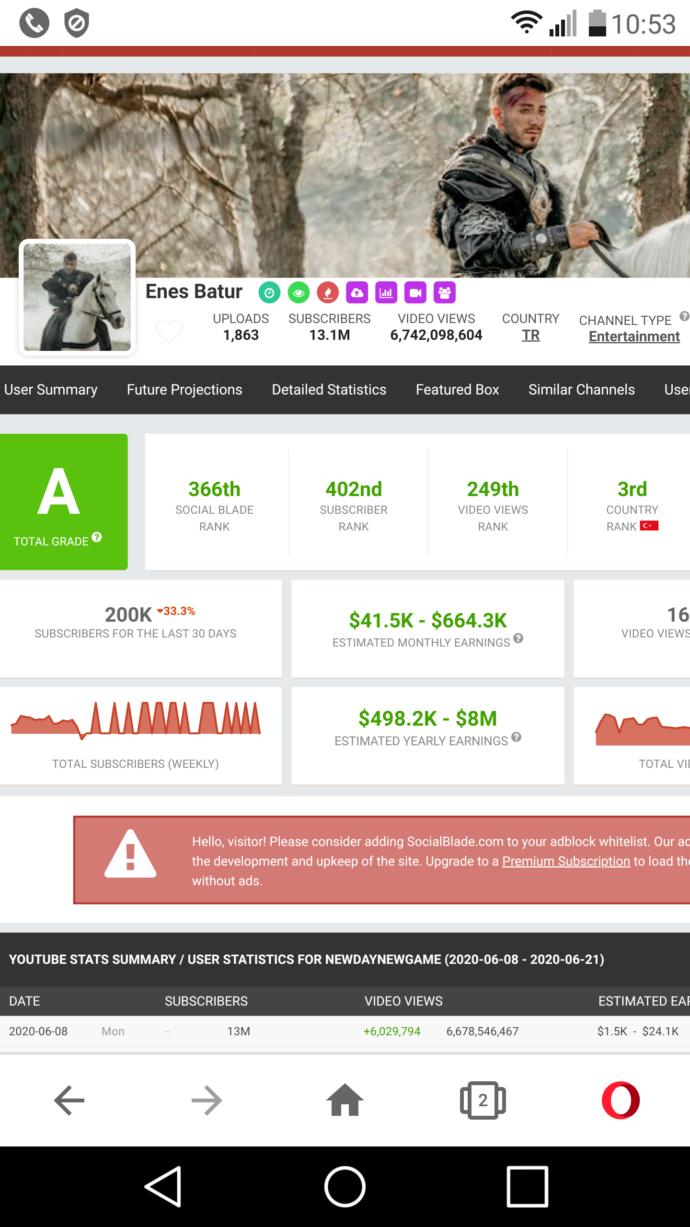
Task: Tap the purple cloud upload badge icon
Action: [357, 292]
